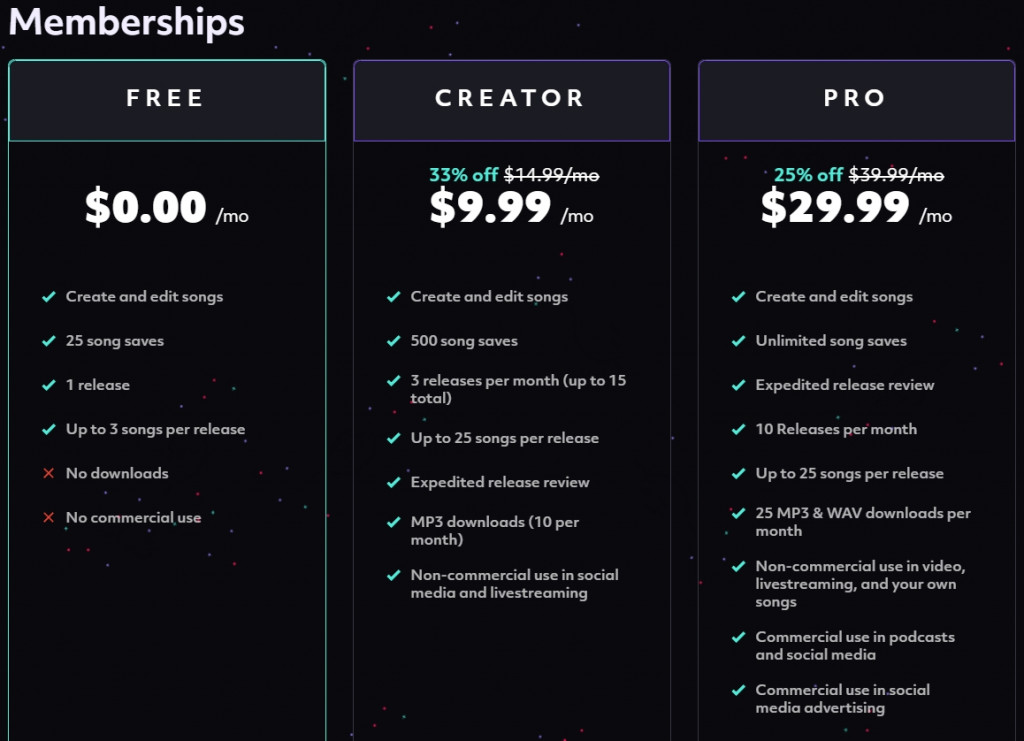Click the 25% off discount label
Image resolution: width=1024 pixels, height=741 pixels.
pyautogui.click(x=808, y=175)
